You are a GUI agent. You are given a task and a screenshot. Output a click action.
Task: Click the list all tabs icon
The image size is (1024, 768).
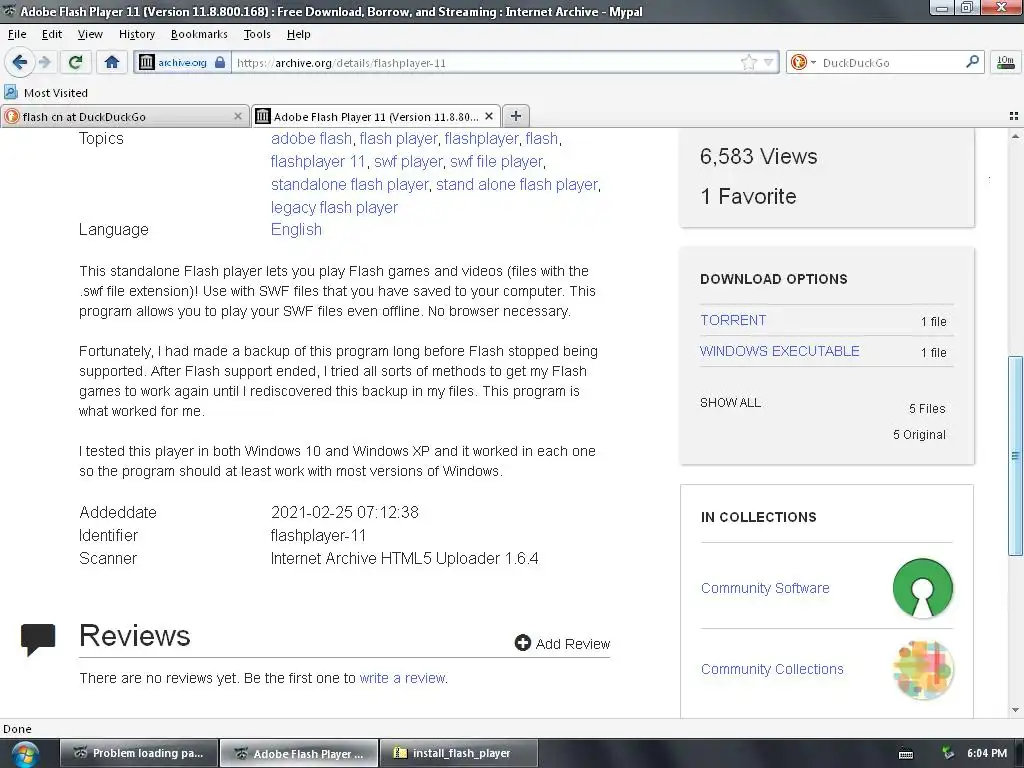pyautogui.click(x=1014, y=116)
